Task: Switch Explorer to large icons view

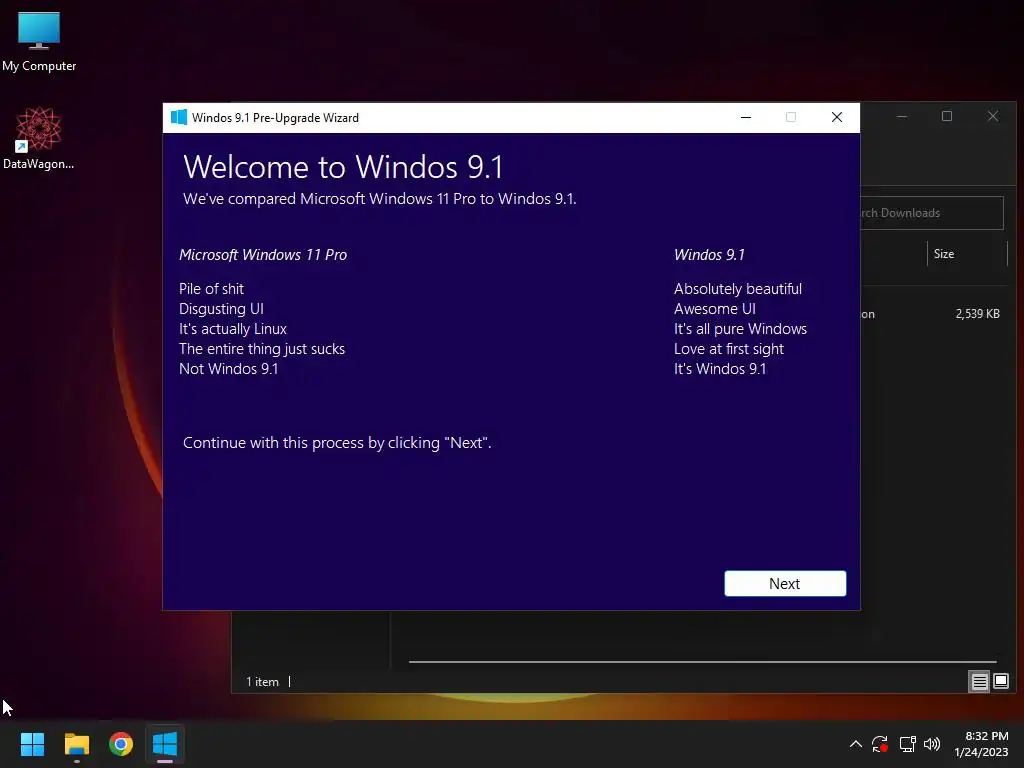Action: pyautogui.click(x=1000, y=682)
